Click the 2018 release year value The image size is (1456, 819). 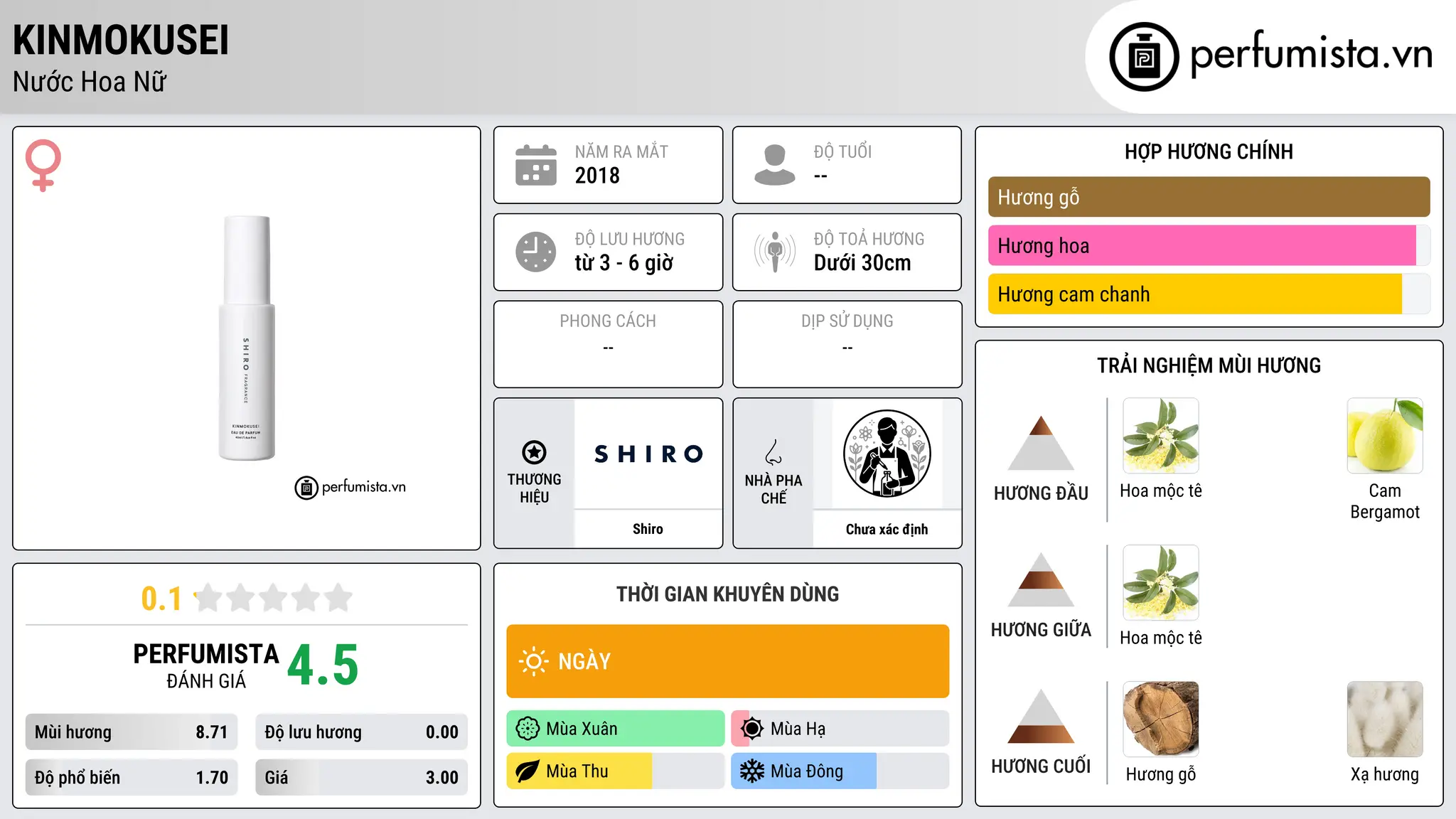click(x=597, y=176)
